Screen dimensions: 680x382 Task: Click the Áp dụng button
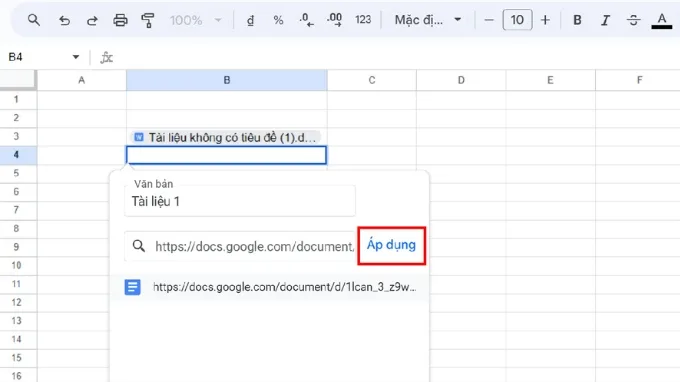[391, 245]
